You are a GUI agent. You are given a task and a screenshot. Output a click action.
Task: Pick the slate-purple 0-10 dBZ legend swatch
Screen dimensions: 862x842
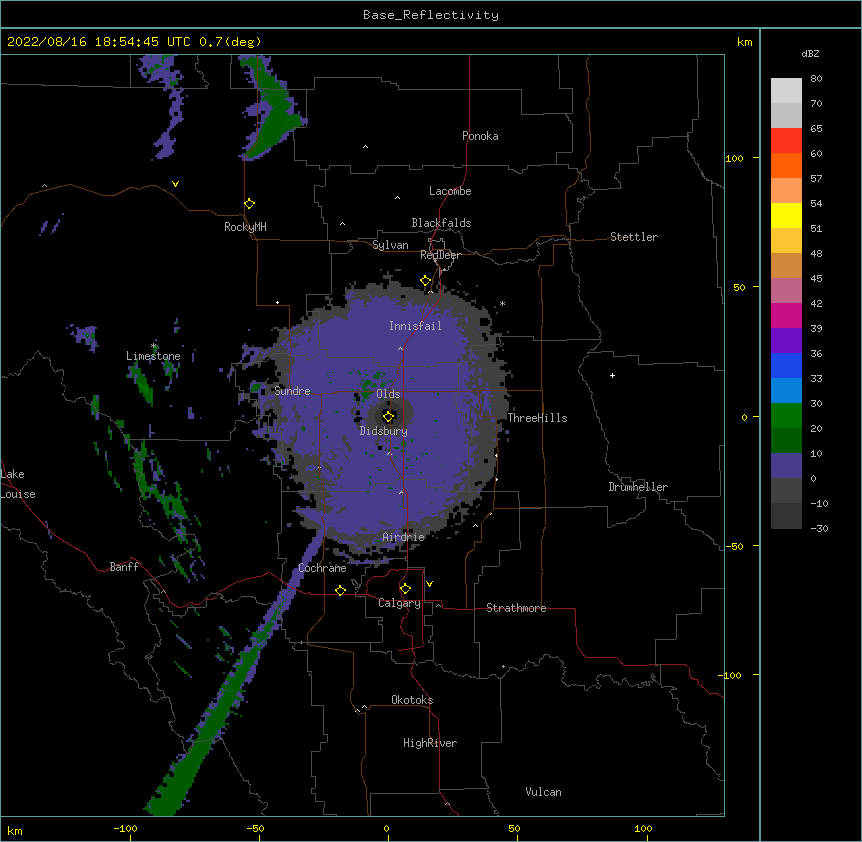pos(786,466)
